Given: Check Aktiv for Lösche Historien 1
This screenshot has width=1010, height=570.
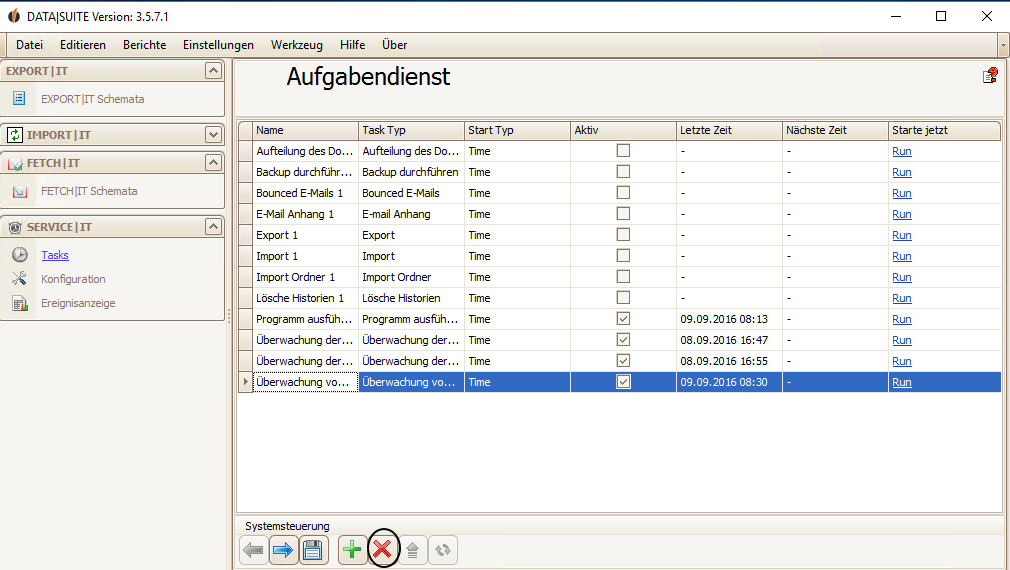Looking at the screenshot, I should (x=623, y=298).
